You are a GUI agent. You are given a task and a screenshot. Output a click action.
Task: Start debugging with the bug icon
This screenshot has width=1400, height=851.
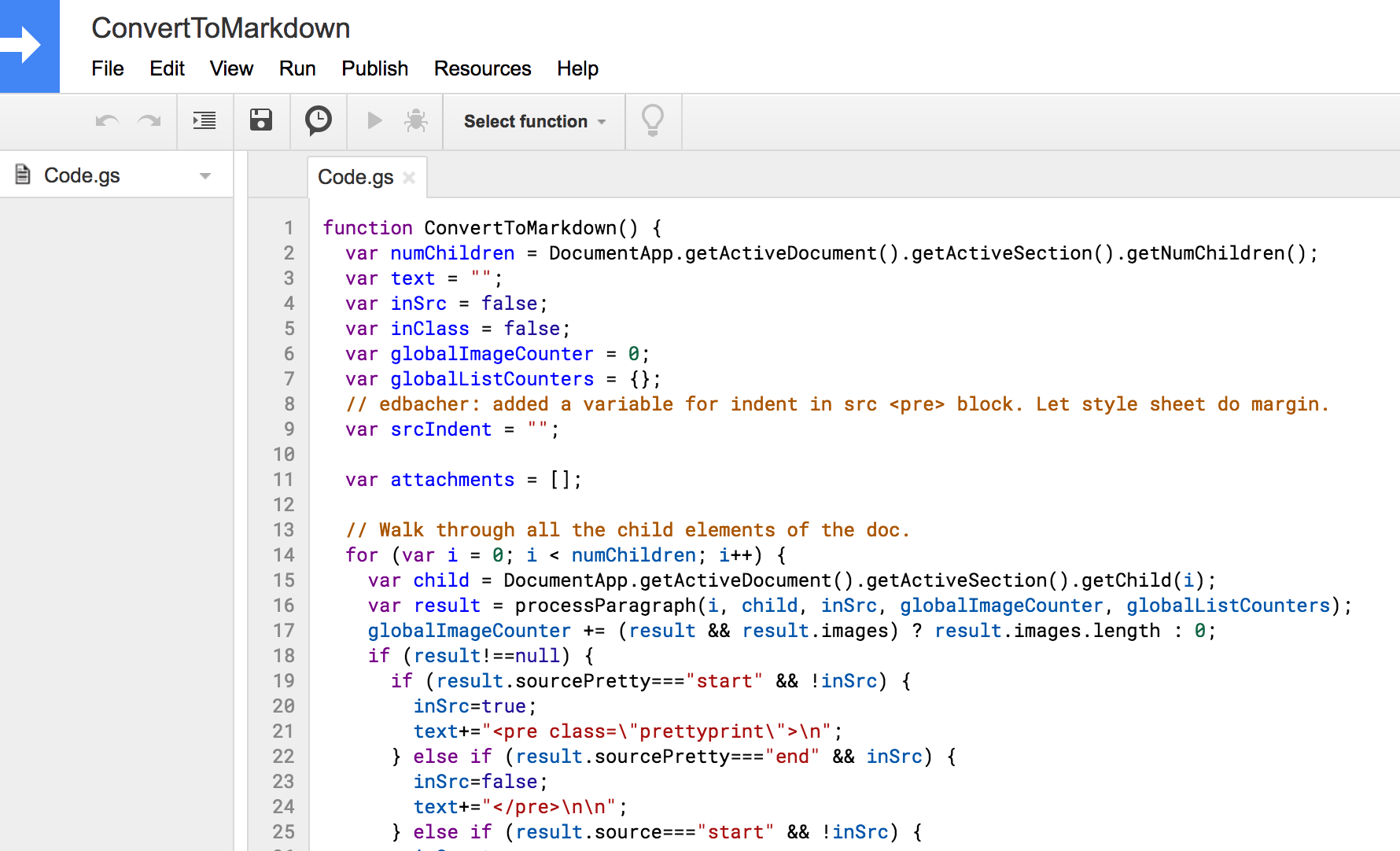416,120
